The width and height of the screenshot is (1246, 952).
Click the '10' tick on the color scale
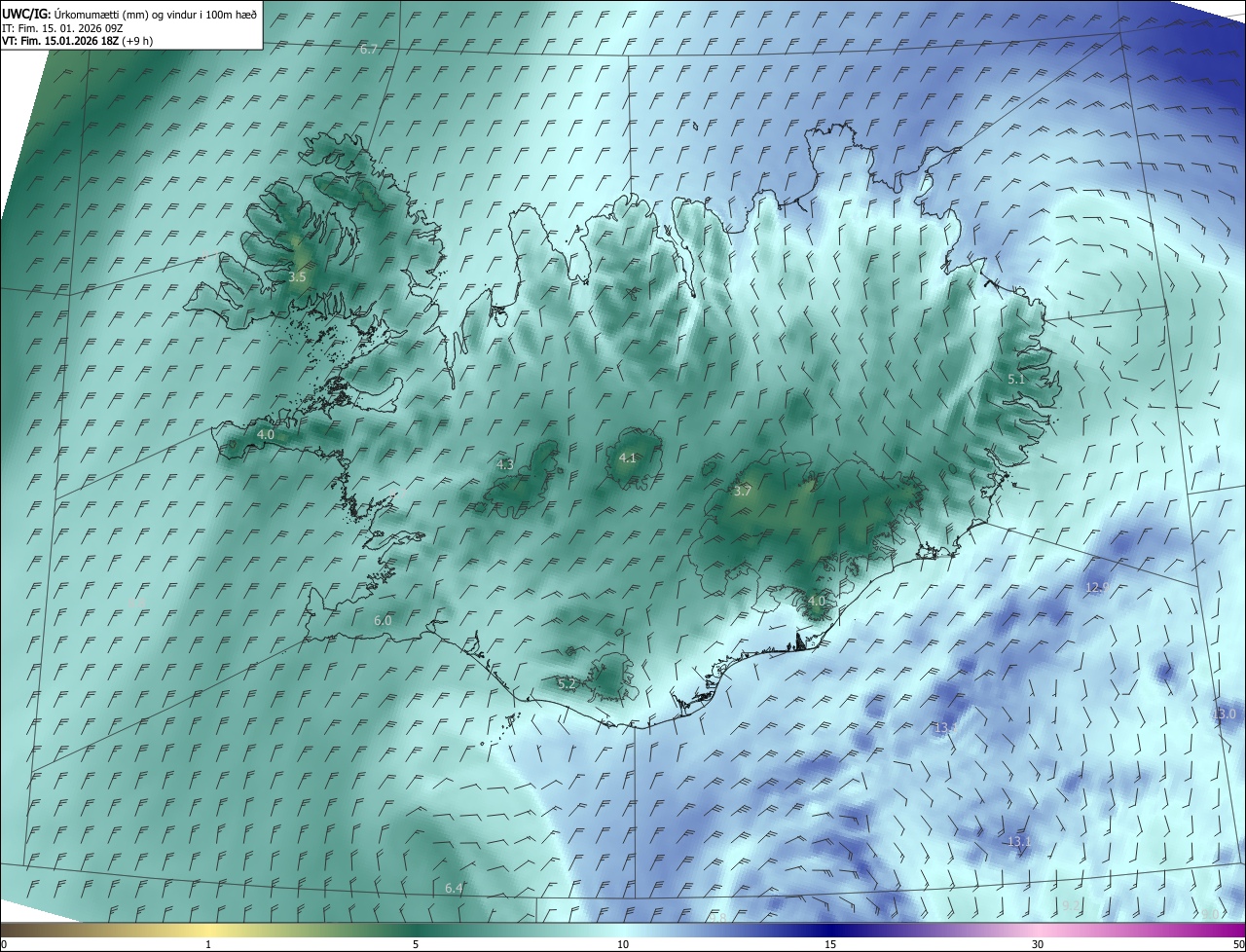(623, 944)
